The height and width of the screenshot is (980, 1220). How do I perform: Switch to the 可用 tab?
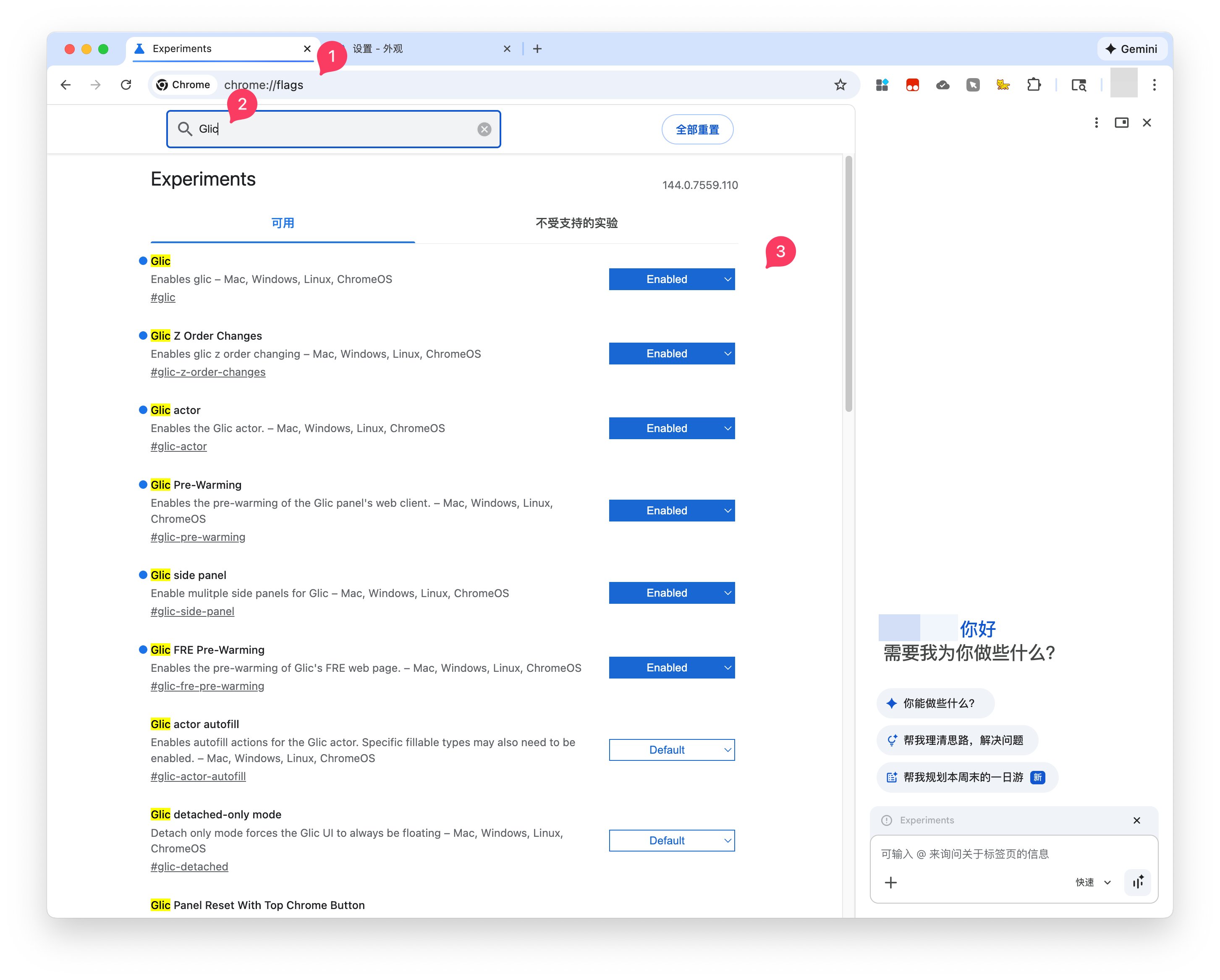pyautogui.click(x=283, y=223)
